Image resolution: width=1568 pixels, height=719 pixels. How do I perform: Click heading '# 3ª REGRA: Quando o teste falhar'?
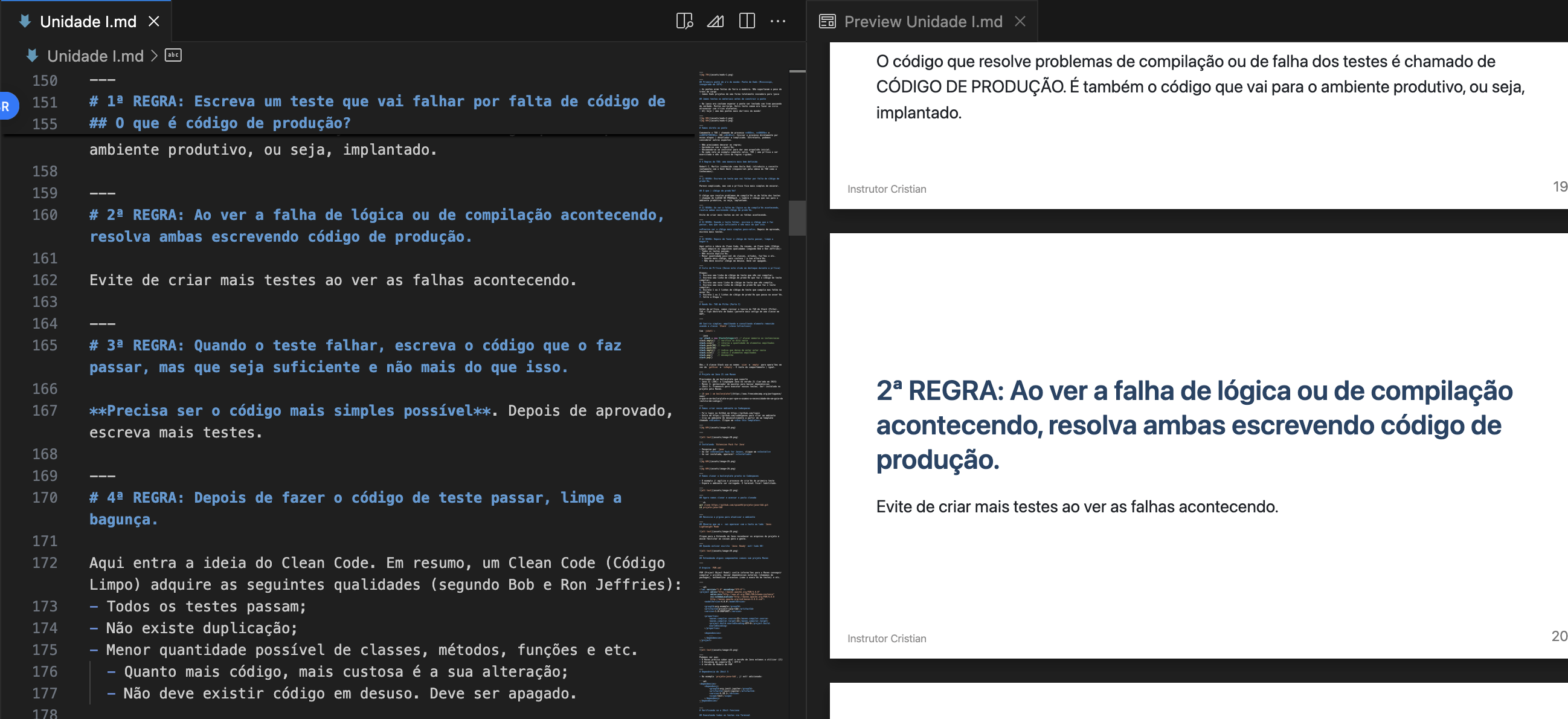click(356, 345)
